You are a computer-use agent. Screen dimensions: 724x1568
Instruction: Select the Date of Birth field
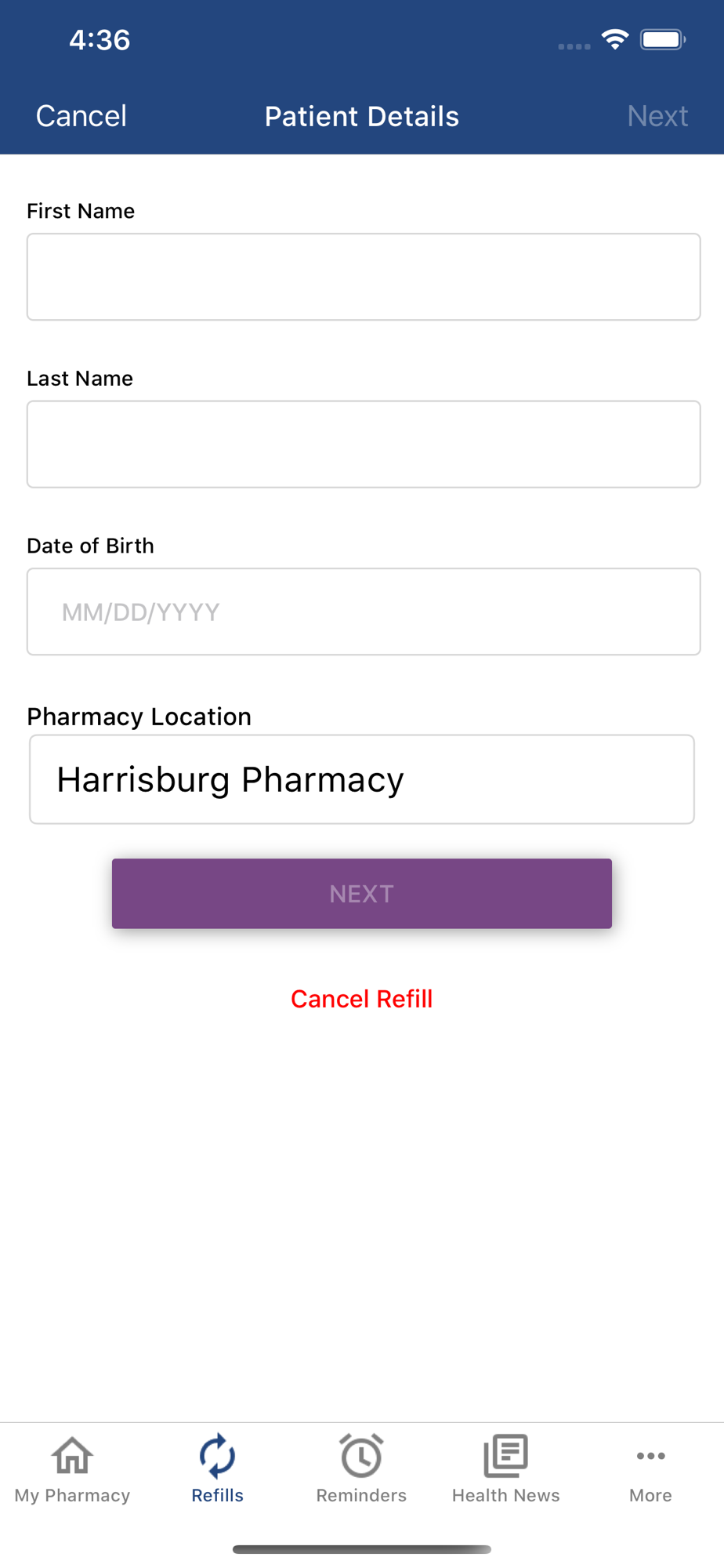364,612
